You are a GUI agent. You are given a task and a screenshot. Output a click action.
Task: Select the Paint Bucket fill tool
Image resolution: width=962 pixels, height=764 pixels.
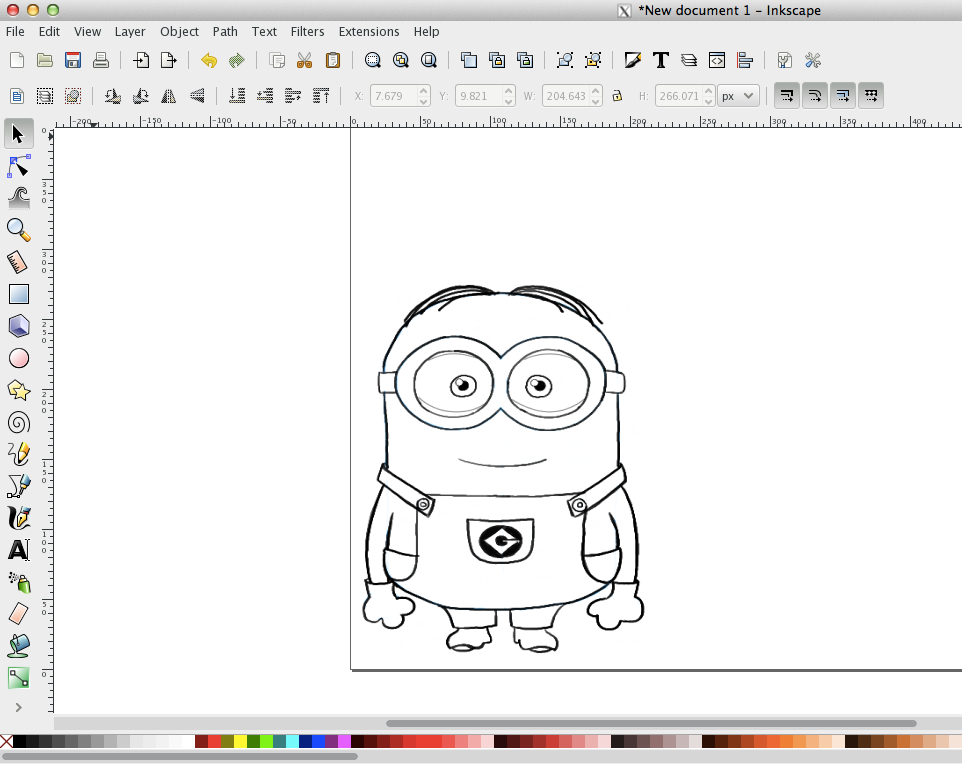click(x=18, y=646)
